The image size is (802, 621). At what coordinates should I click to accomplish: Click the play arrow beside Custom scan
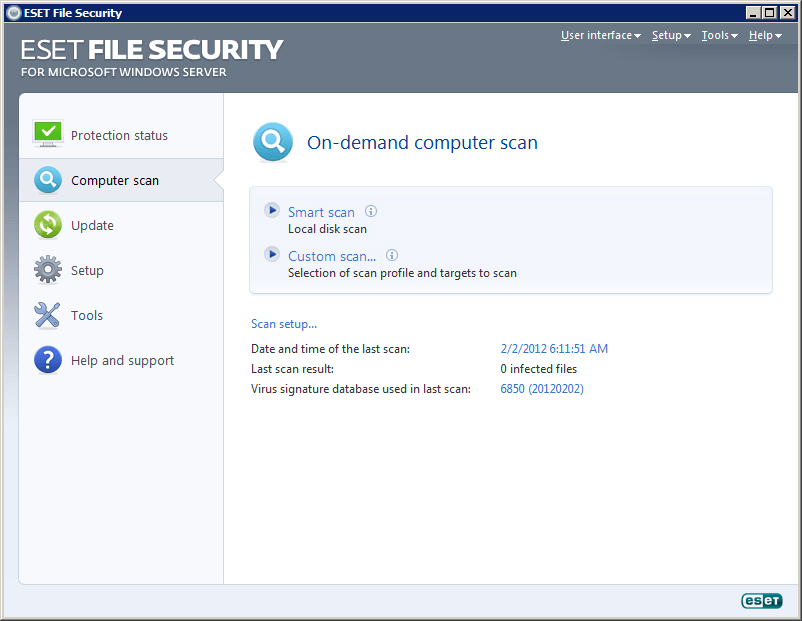(272, 254)
